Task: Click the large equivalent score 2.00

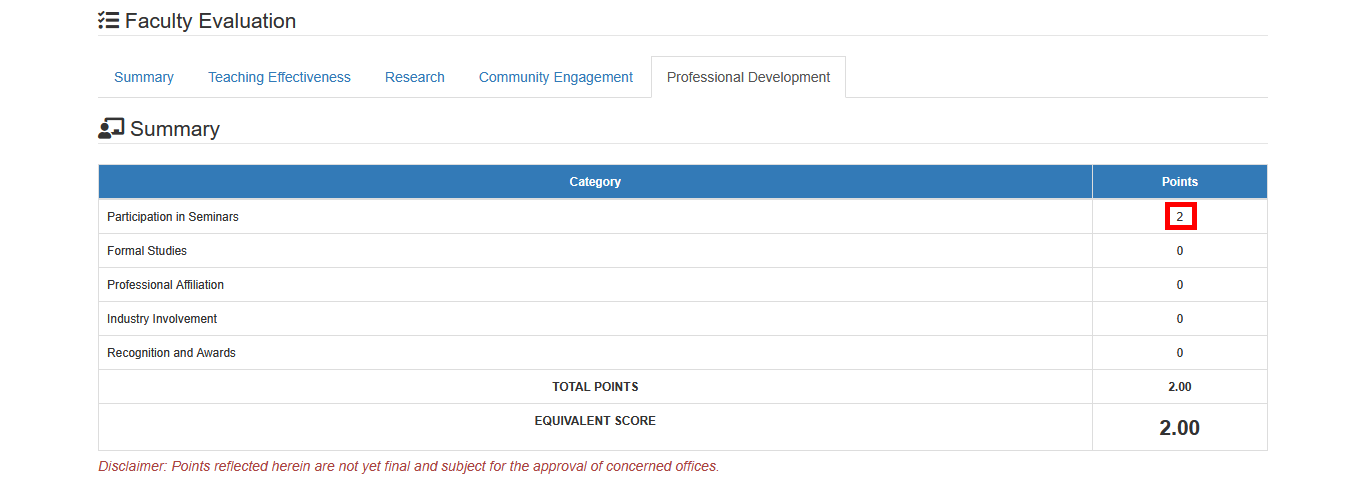Action: coord(1180,428)
